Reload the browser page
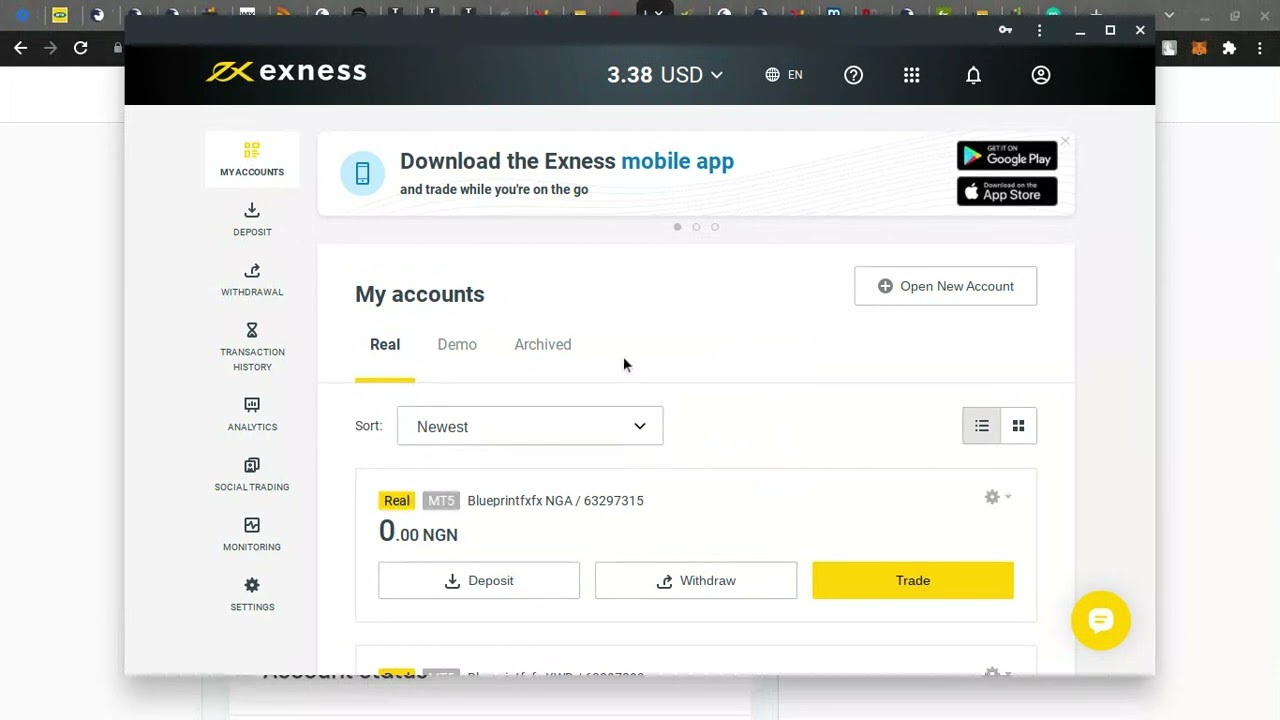Image resolution: width=1280 pixels, height=720 pixels. click(81, 48)
